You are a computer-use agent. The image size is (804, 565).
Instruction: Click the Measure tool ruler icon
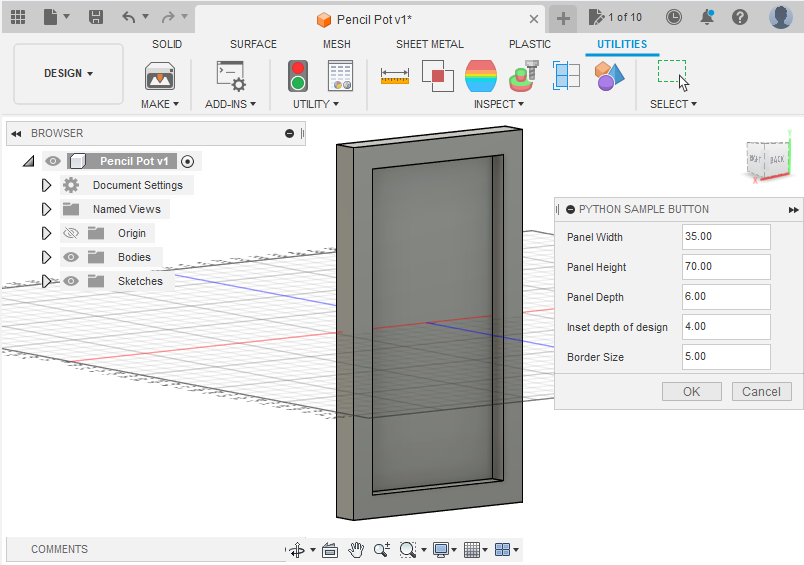tap(395, 75)
